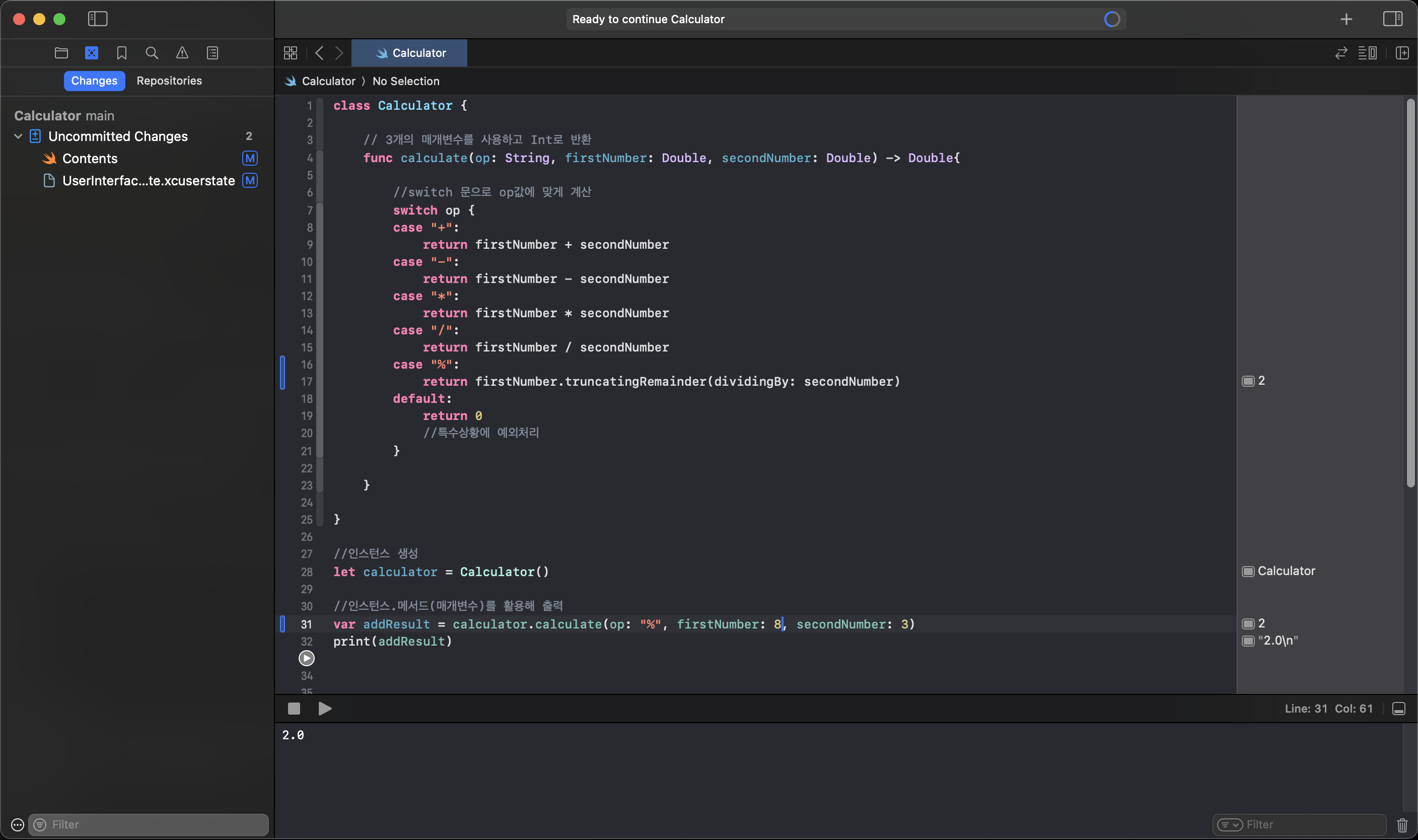Click the print(addResult) line

click(x=393, y=641)
